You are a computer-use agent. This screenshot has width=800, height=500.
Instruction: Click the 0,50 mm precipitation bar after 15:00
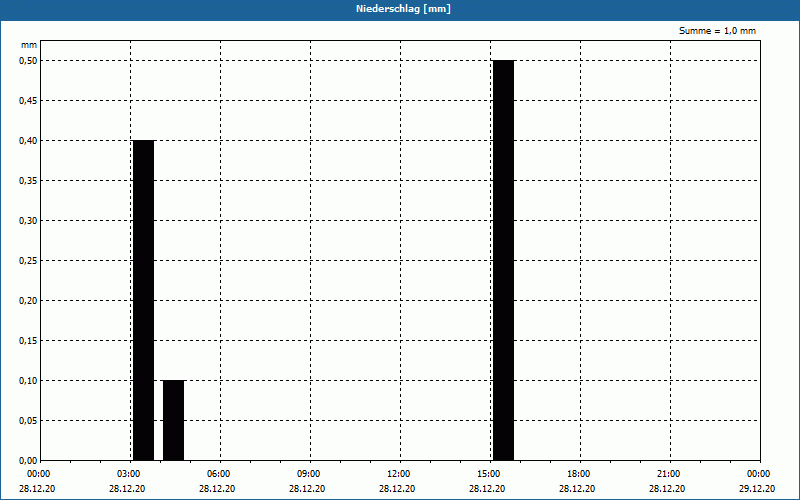point(504,260)
